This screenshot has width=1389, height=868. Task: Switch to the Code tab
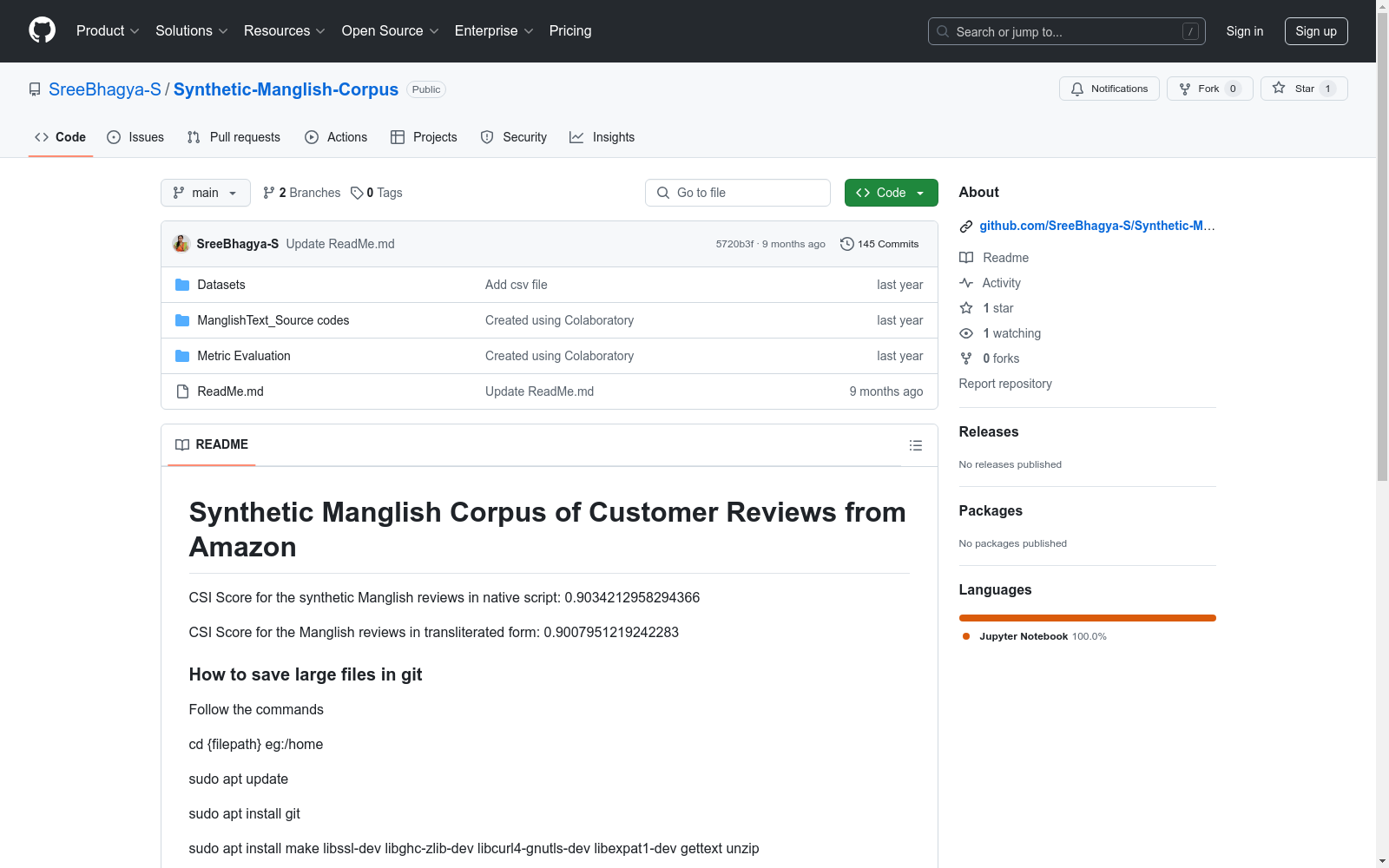[x=61, y=137]
